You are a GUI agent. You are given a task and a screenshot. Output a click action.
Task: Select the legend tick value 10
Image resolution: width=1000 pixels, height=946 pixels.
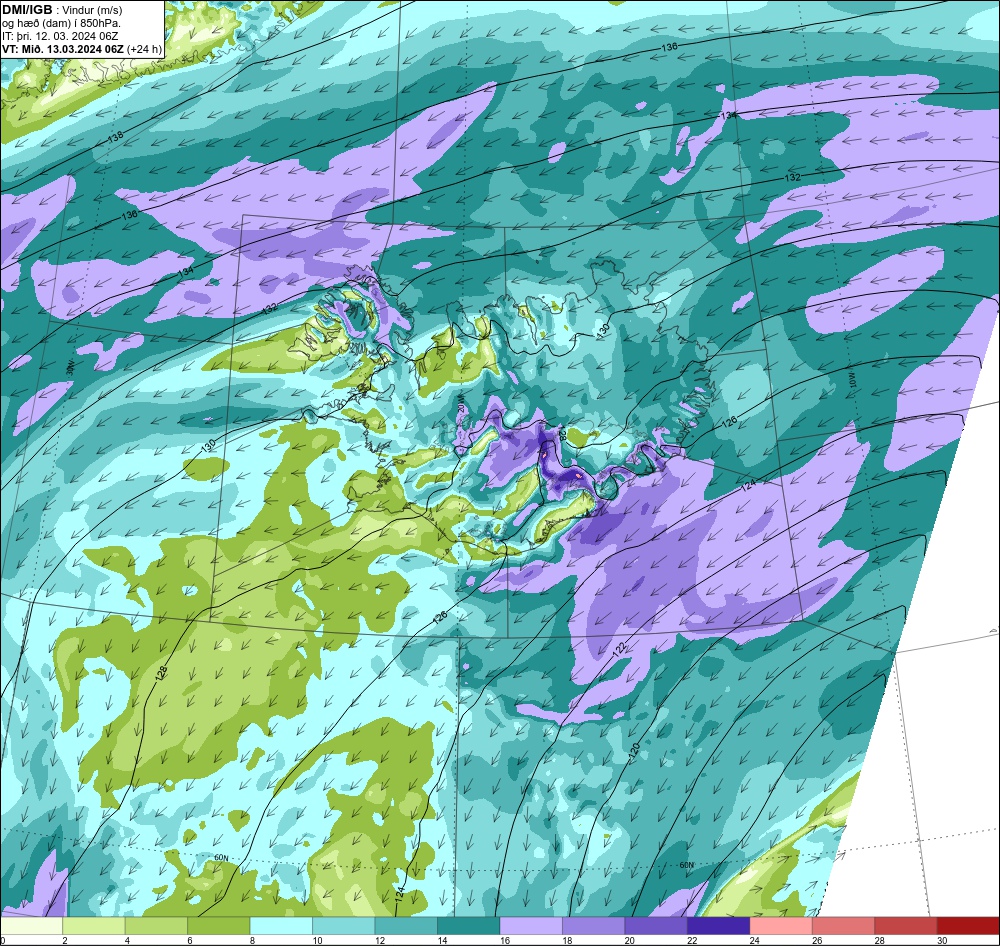(x=317, y=940)
